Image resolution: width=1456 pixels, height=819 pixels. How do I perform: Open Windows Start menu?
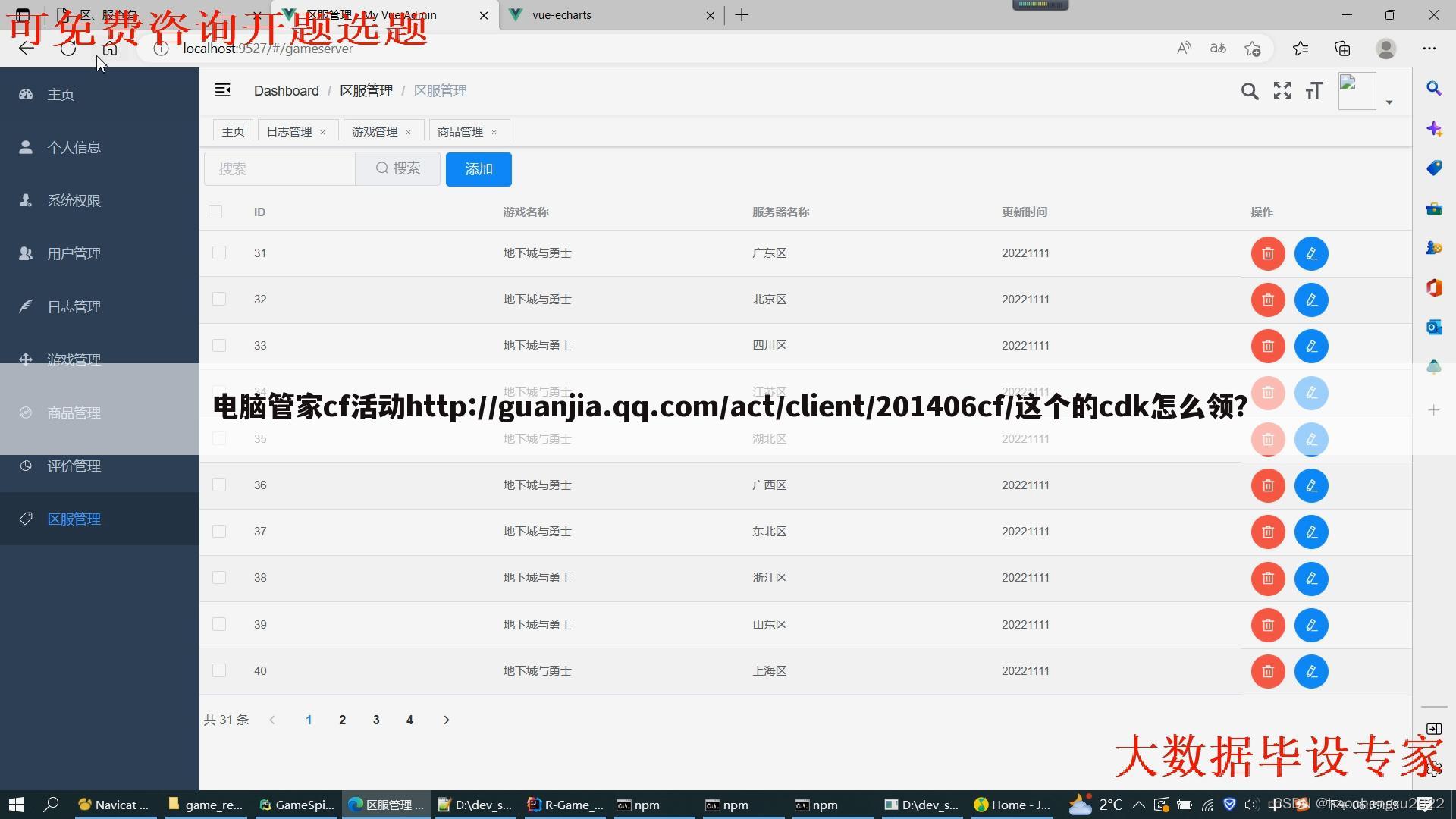[x=16, y=805]
